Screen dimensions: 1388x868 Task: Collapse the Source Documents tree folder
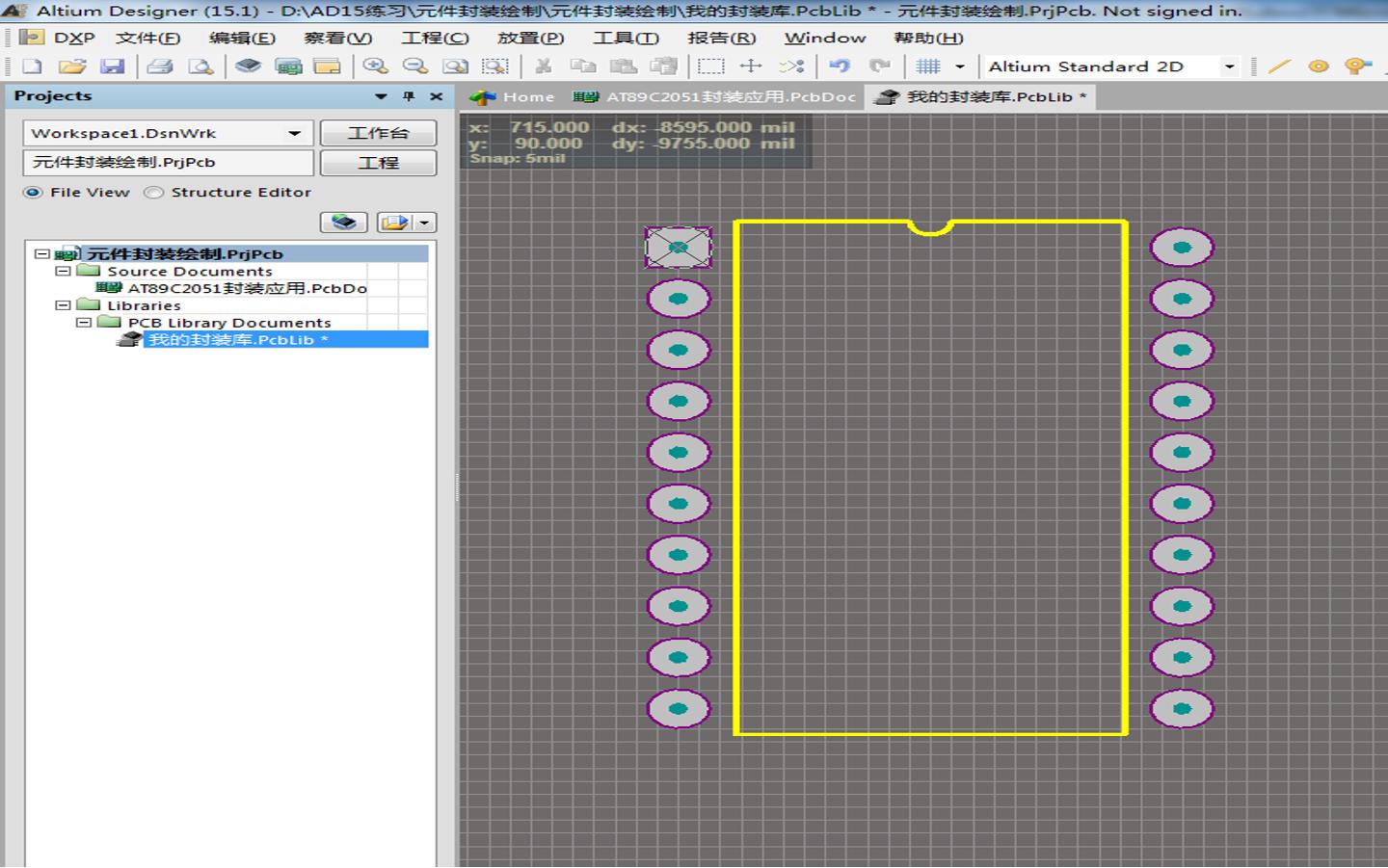pos(63,272)
